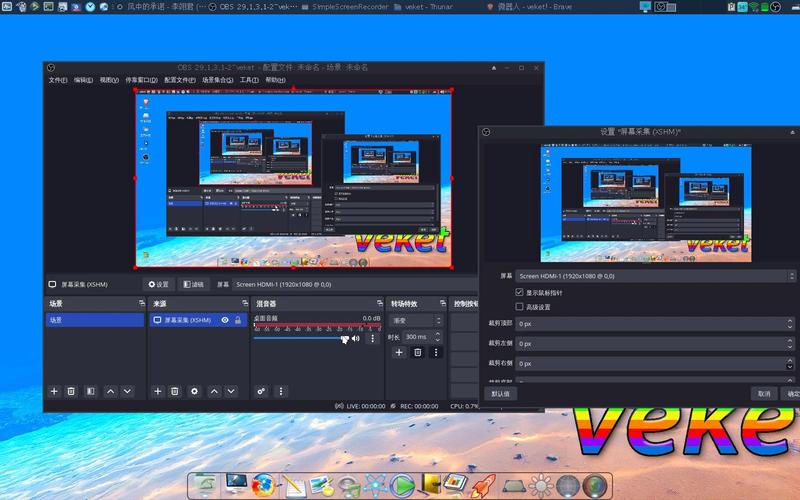Open the 视图(V) menu
This screenshot has width=800, height=500.
point(109,80)
